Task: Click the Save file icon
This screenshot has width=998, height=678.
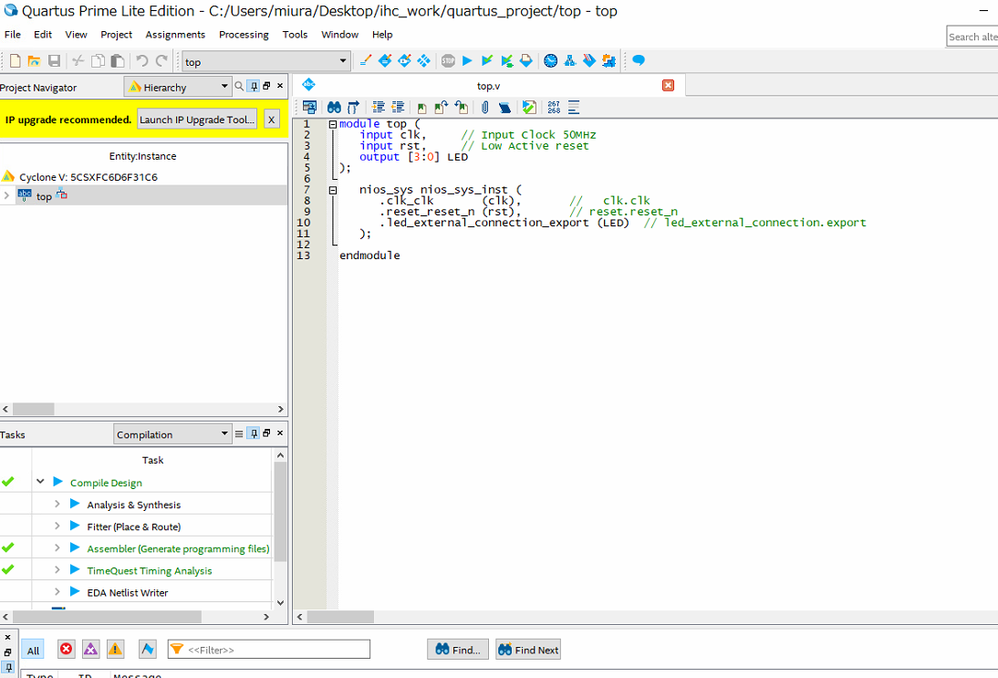Action: pos(54,61)
